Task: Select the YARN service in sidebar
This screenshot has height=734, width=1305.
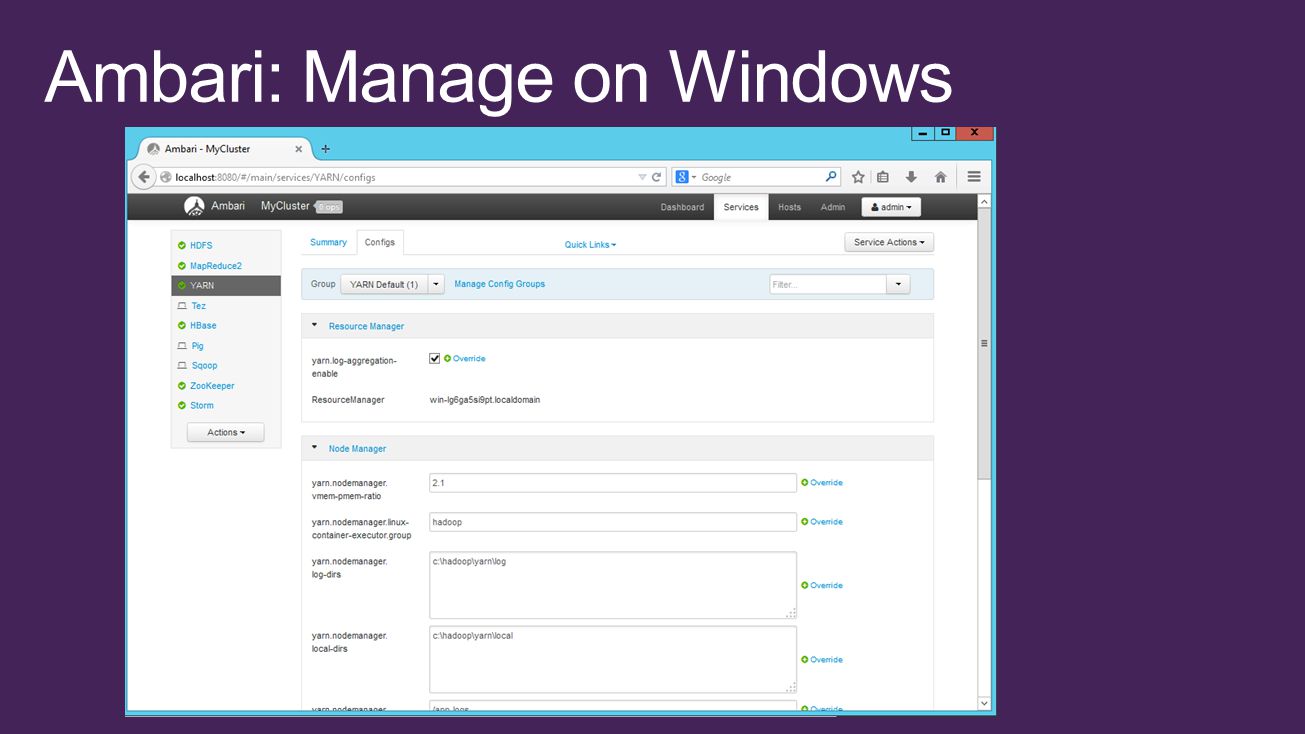Action: (226, 286)
